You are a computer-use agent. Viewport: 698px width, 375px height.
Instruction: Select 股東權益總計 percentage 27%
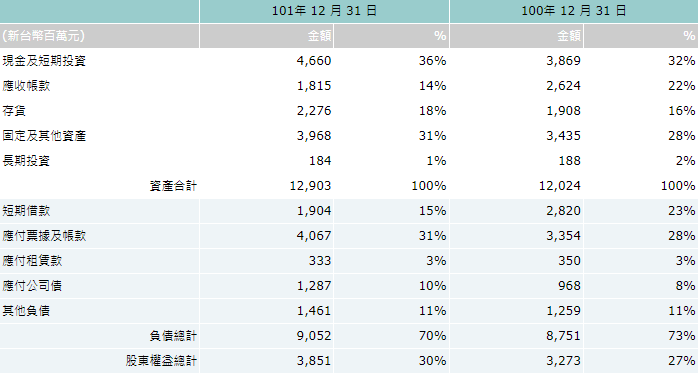point(682,360)
